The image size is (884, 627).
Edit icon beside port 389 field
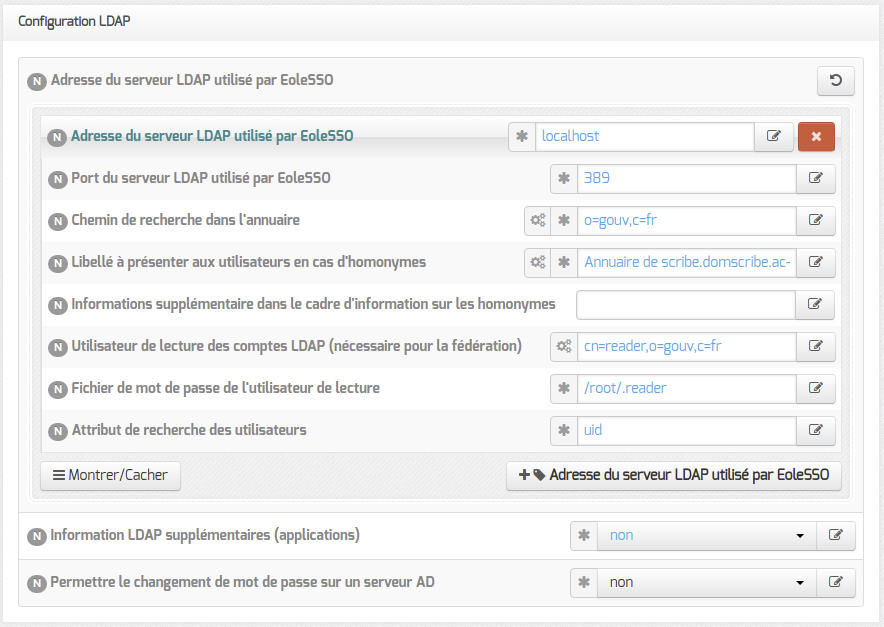tap(815, 179)
